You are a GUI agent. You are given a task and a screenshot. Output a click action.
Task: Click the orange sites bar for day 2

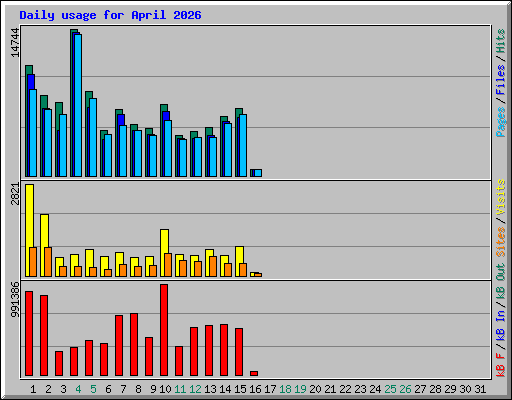48,262
